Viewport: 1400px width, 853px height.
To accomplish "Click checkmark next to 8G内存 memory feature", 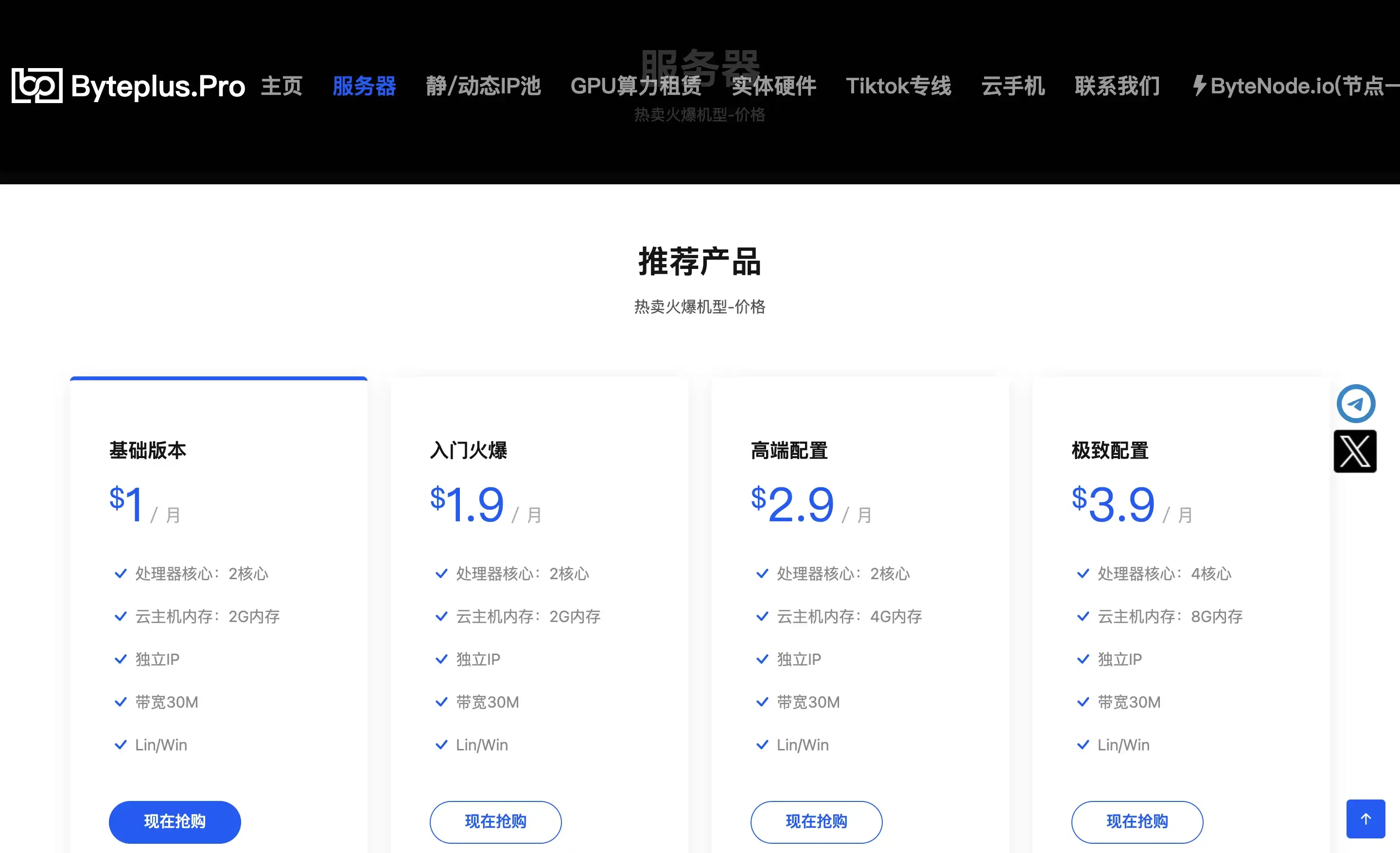I will pyautogui.click(x=1083, y=617).
